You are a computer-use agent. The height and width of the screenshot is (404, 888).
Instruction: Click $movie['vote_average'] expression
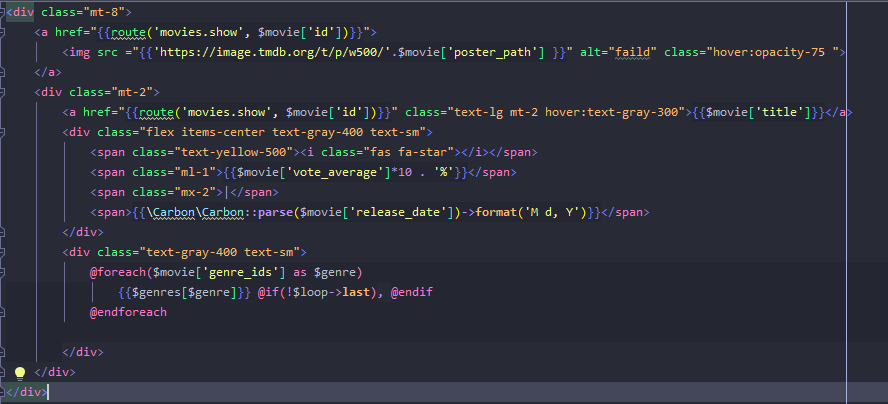[314, 172]
